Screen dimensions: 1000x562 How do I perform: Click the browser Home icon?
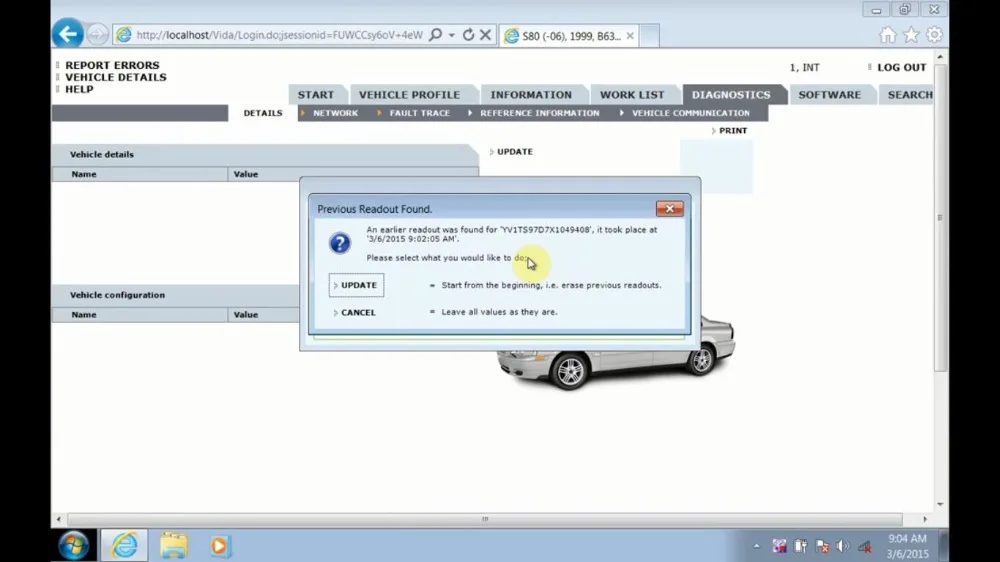[x=888, y=35]
